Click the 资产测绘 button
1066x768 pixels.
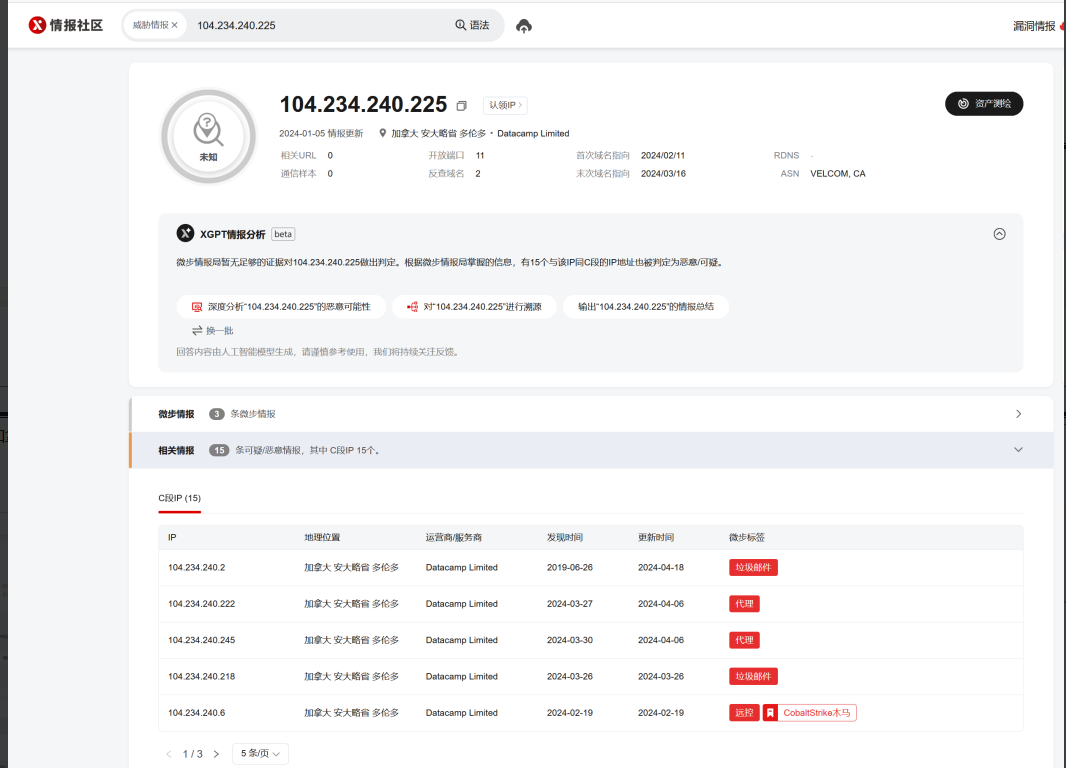(983, 104)
